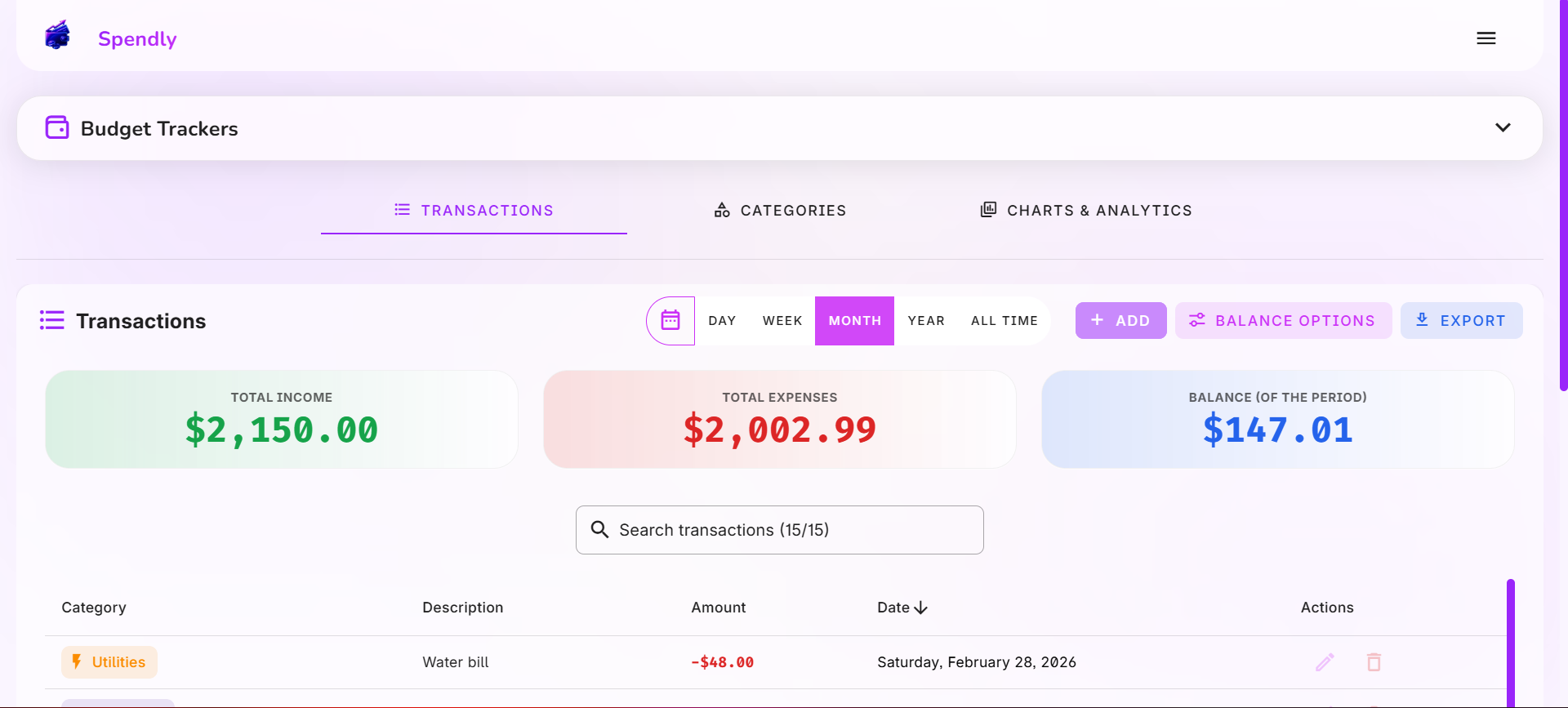This screenshot has height=708, width=1568.
Task: Click the Category column header
Action: coord(94,608)
